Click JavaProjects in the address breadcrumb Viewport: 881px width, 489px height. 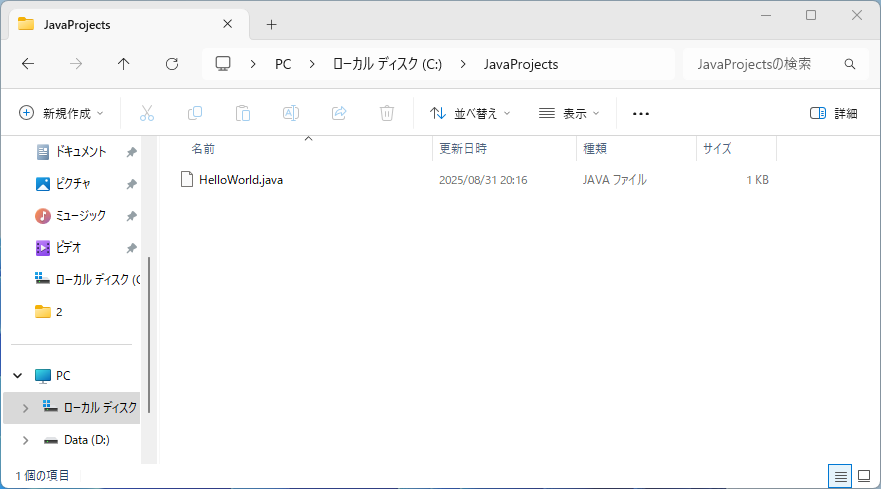point(521,64)
